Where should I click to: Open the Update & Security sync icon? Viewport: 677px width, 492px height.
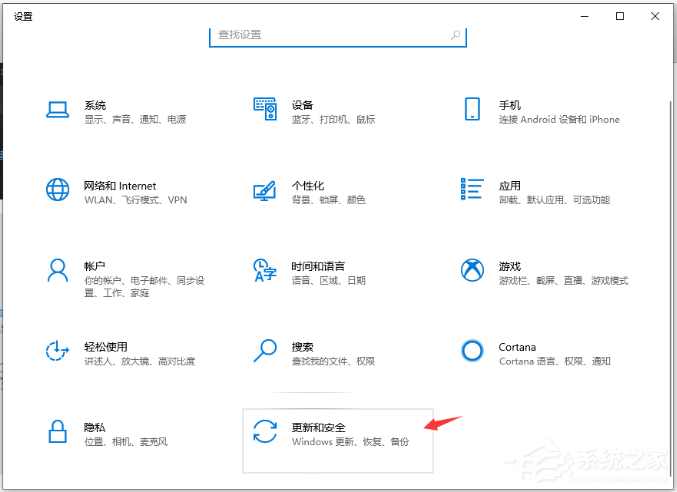click(265, 432)
